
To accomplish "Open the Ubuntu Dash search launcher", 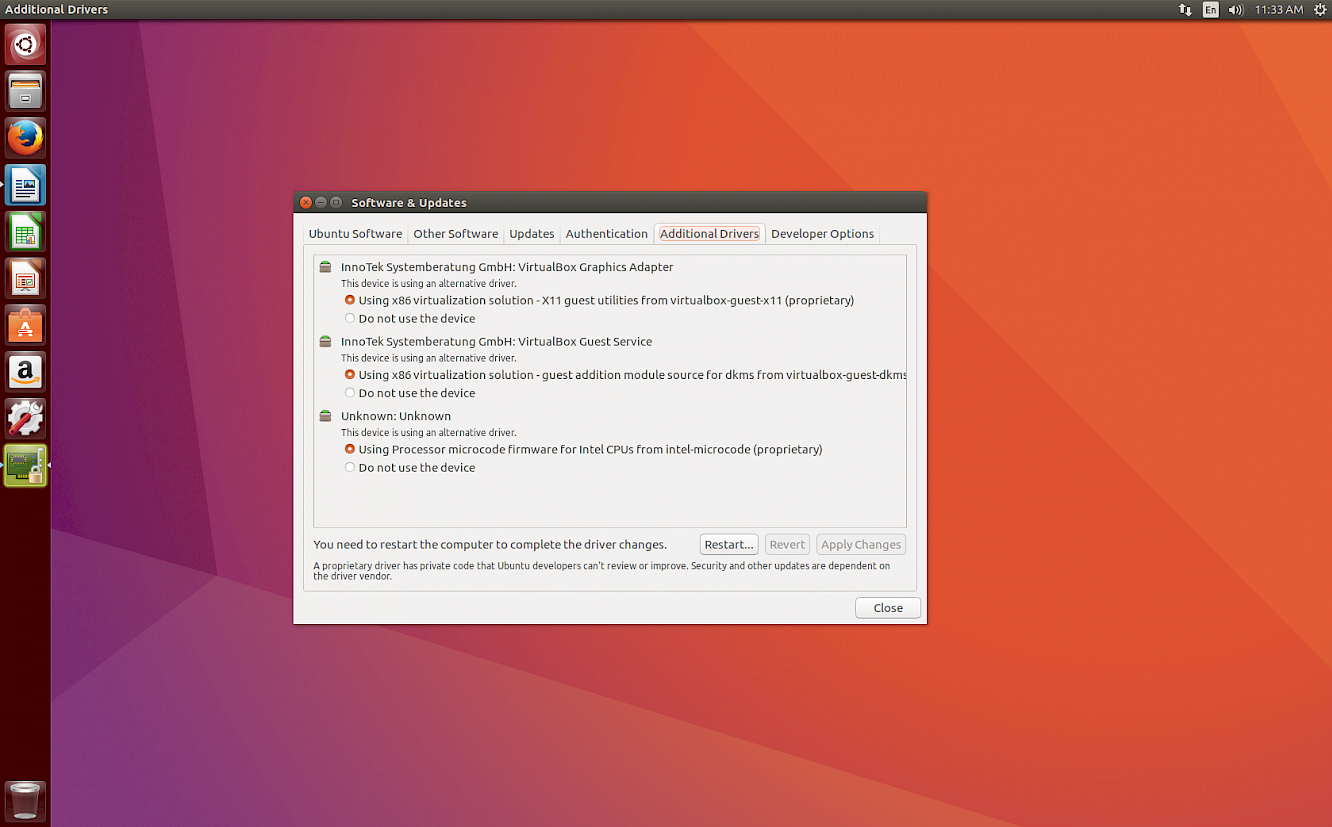I will tap(25, 44).
